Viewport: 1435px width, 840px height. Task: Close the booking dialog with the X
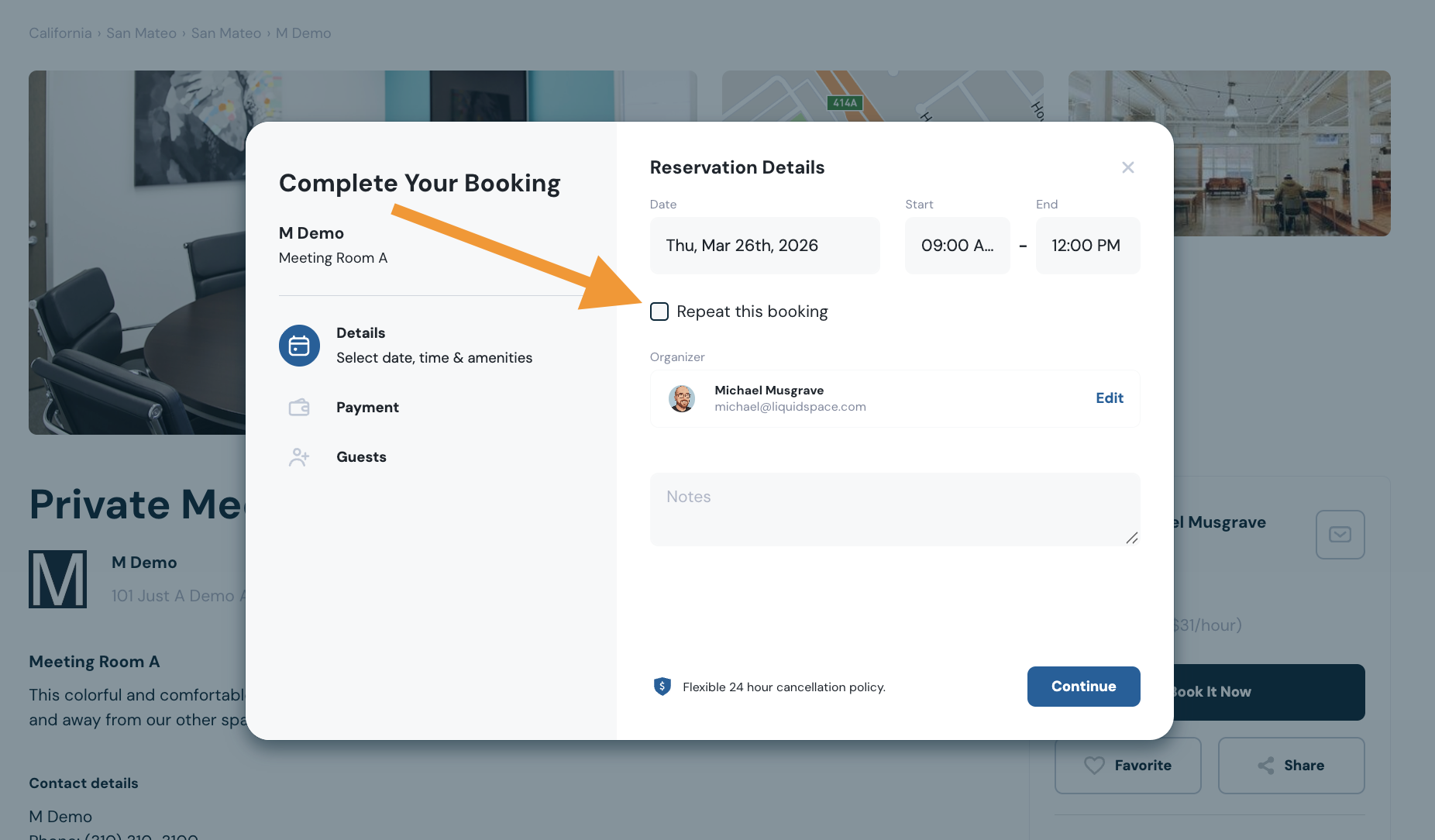[1128, 167]
